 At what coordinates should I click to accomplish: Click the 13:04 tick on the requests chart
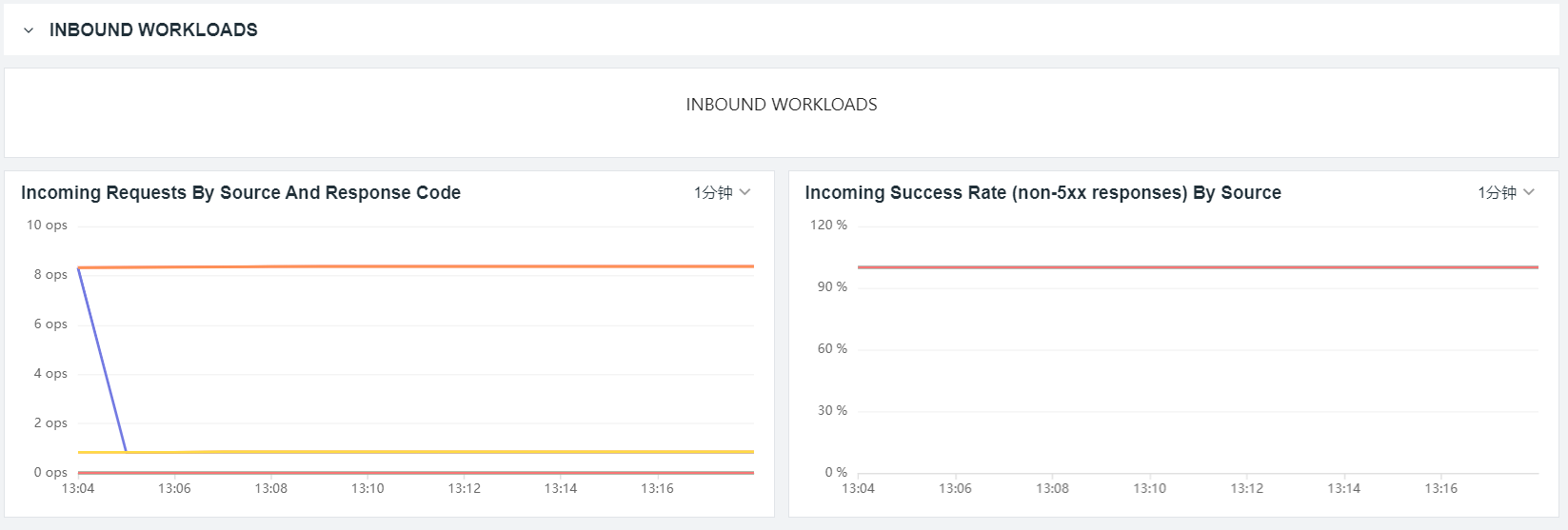78,488
